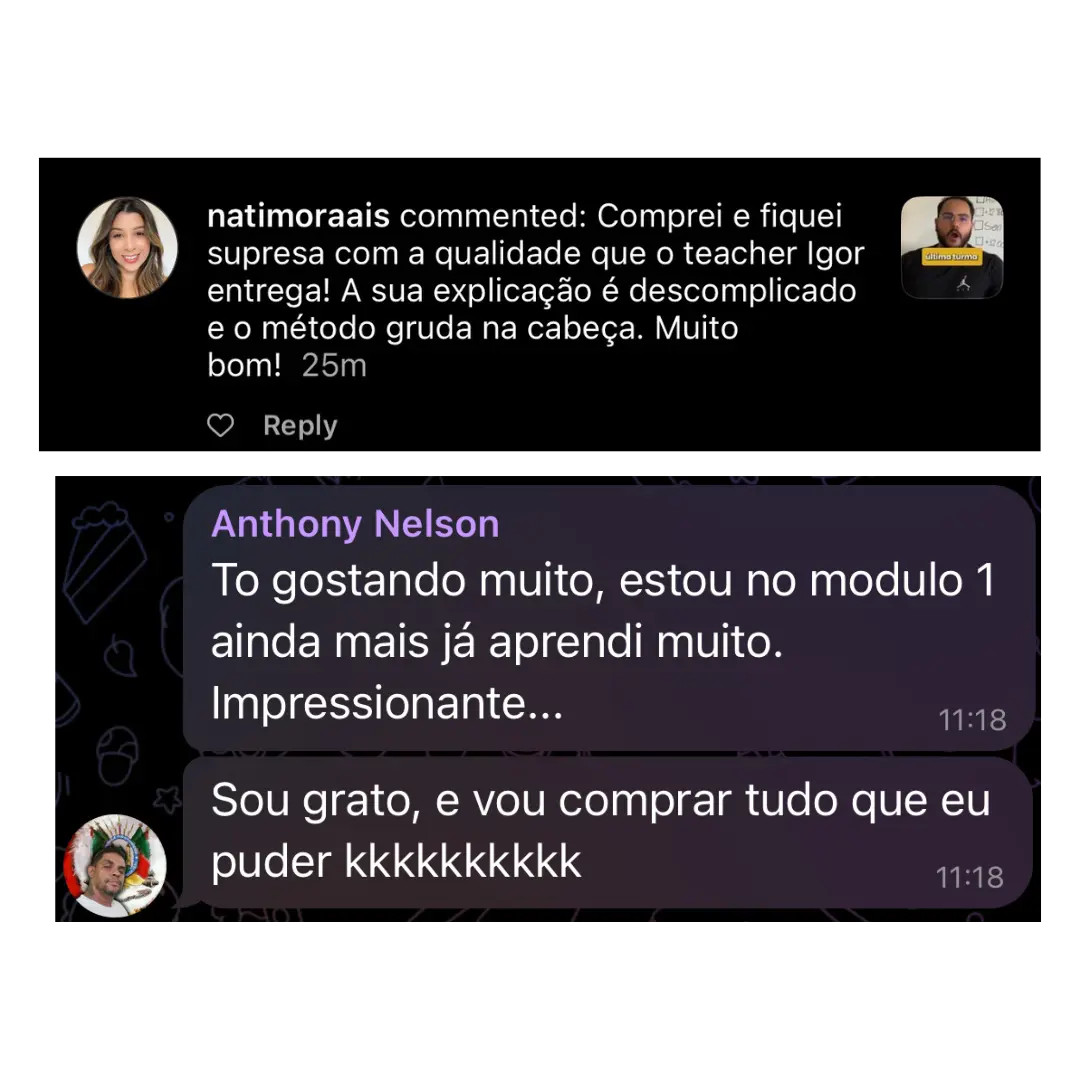Open natimoraais round profile picture
Image resolution: width=1080 pixels, height=1080 pixels.
pyautogui.click(x=127, y=247)
